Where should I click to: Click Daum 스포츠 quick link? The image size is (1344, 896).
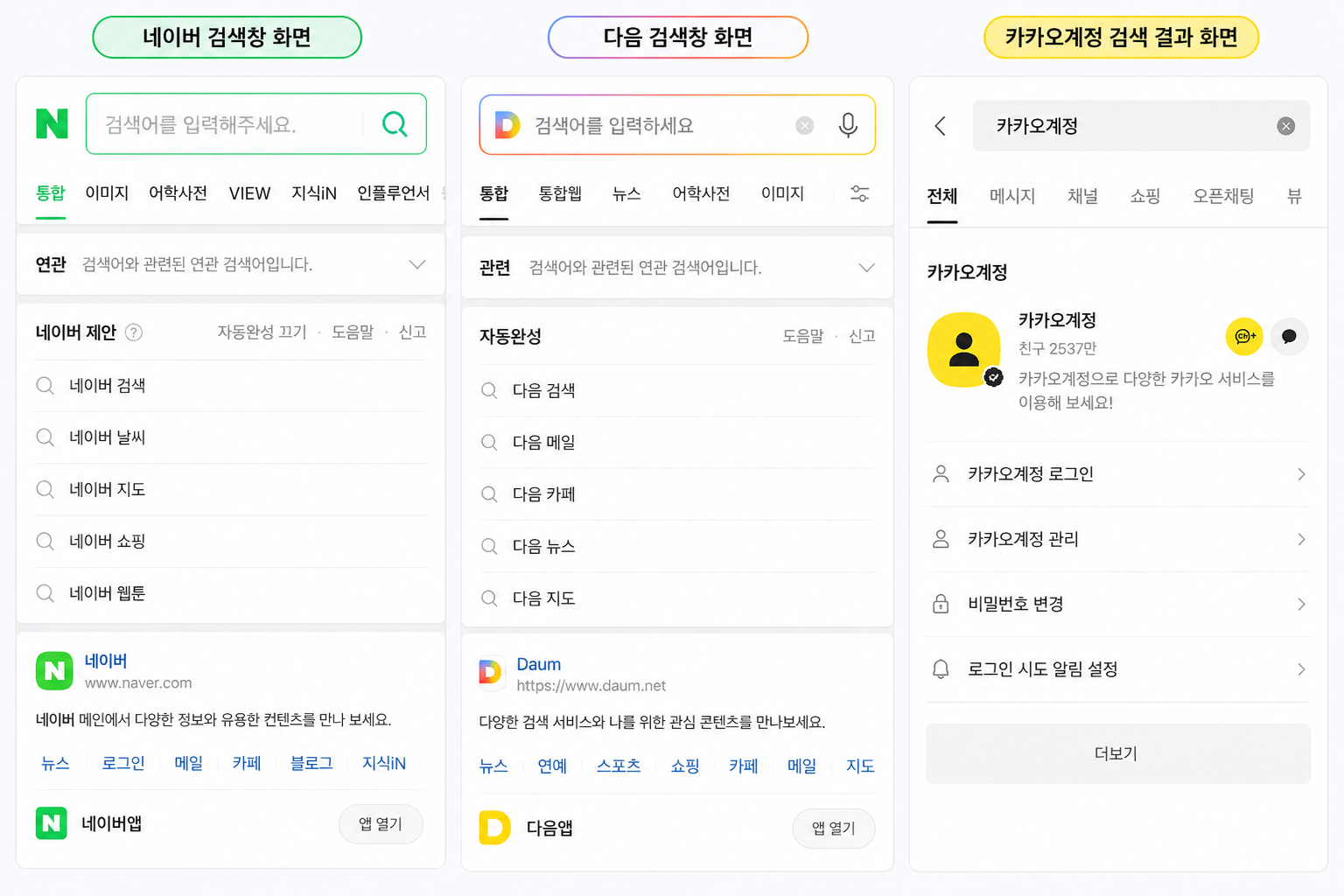pyautogui.click(x=619, y=766)
